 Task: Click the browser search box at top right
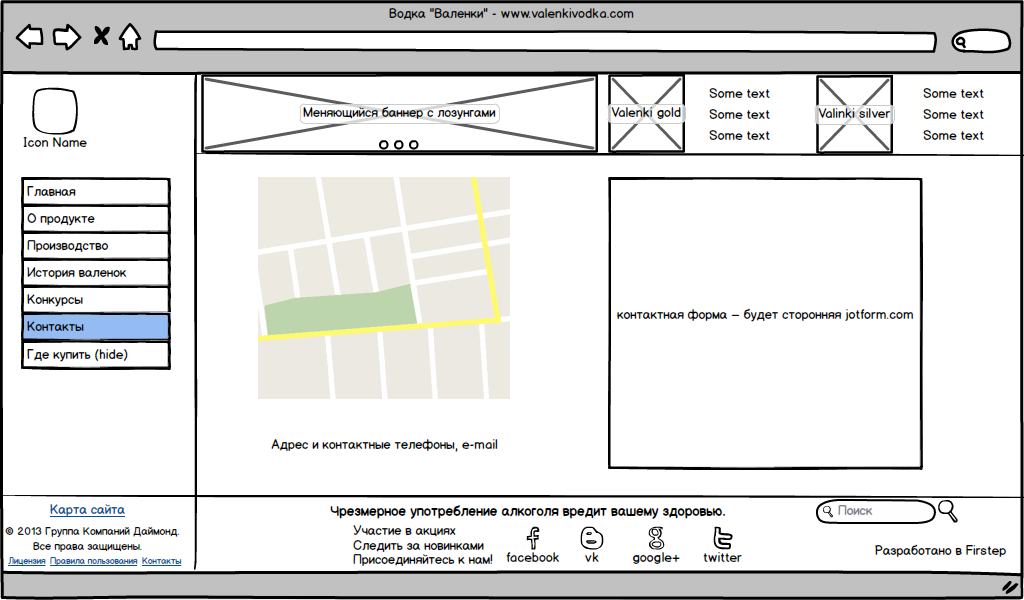(x=981, y=42)
